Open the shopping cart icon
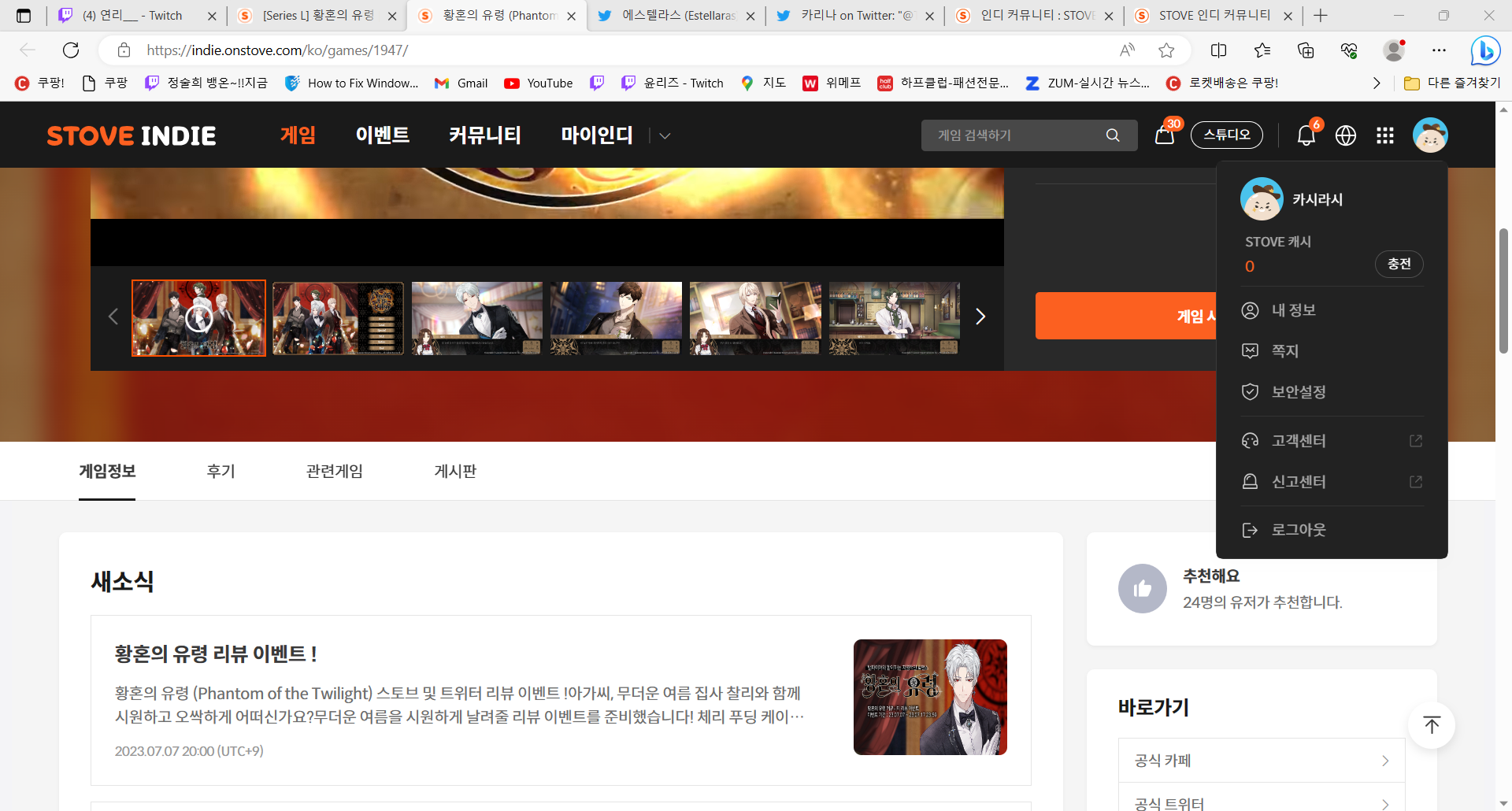1512x811 pixels. [x=1164, y=135]
